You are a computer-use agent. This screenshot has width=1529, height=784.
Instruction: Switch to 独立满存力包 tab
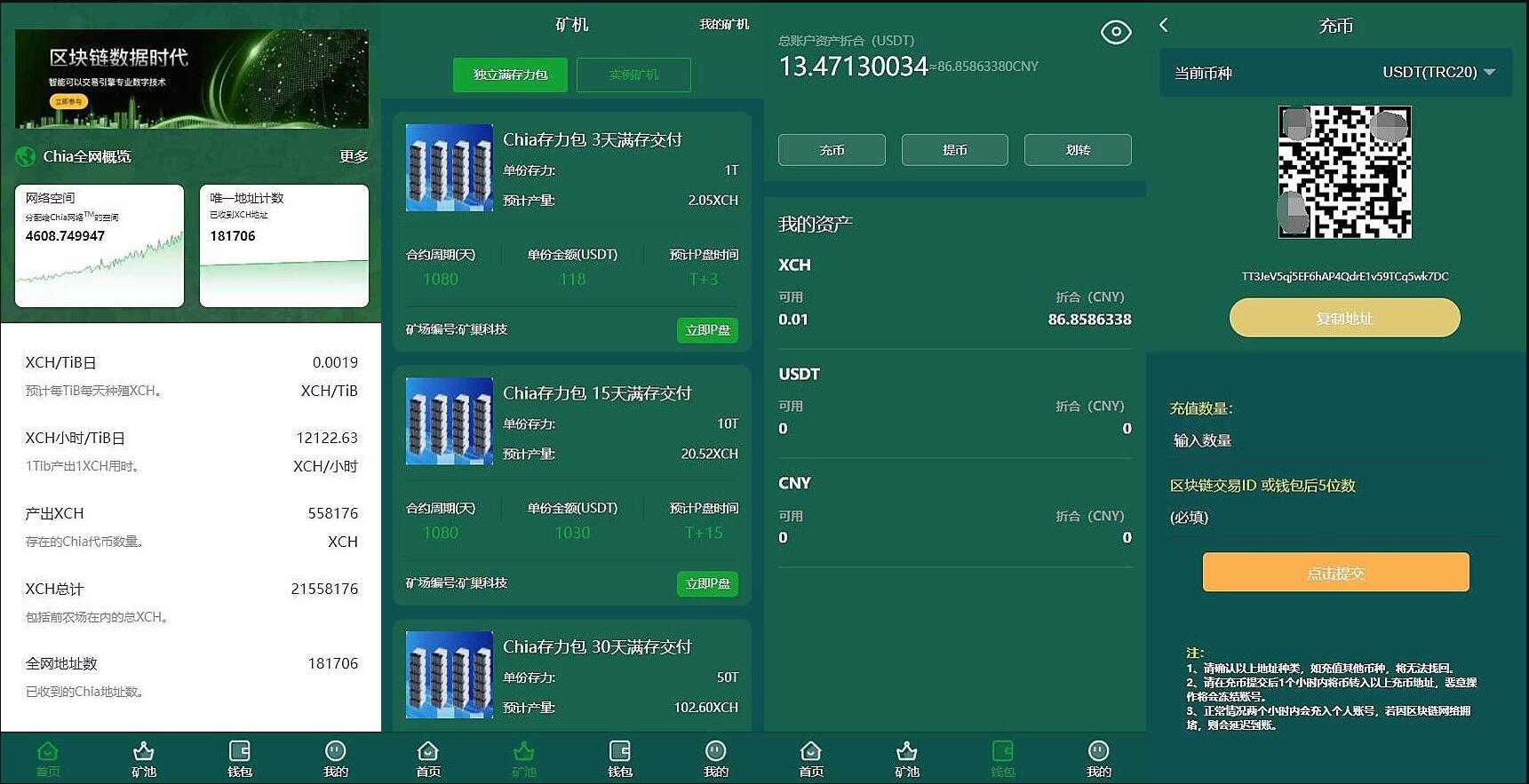pyautogui.click(x=510, y=75)
